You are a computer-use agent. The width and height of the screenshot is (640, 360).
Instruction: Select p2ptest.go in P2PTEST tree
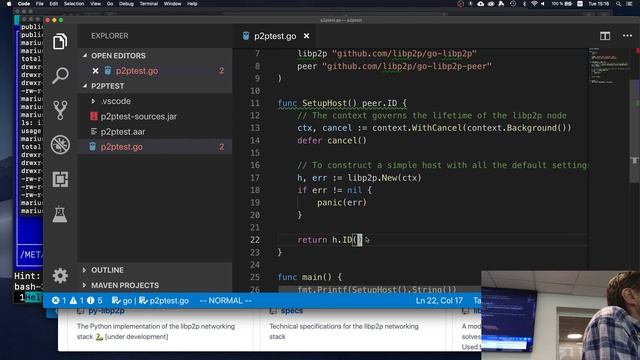tap(155, 147)
